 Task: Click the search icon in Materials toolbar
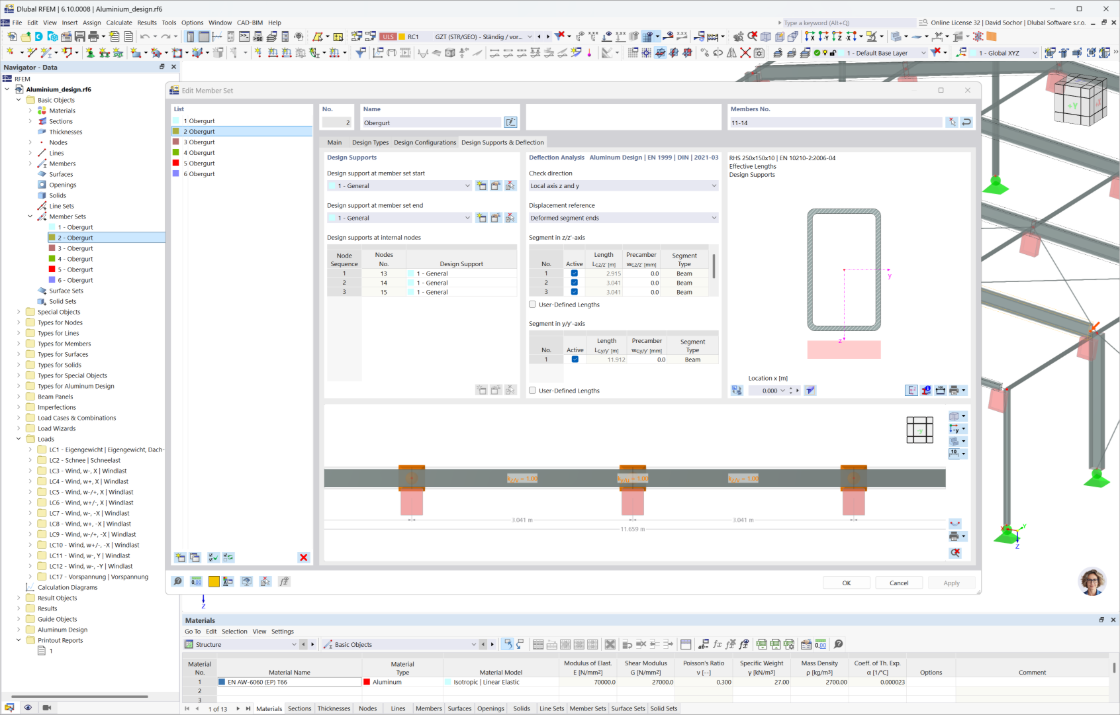pos(839,644)
